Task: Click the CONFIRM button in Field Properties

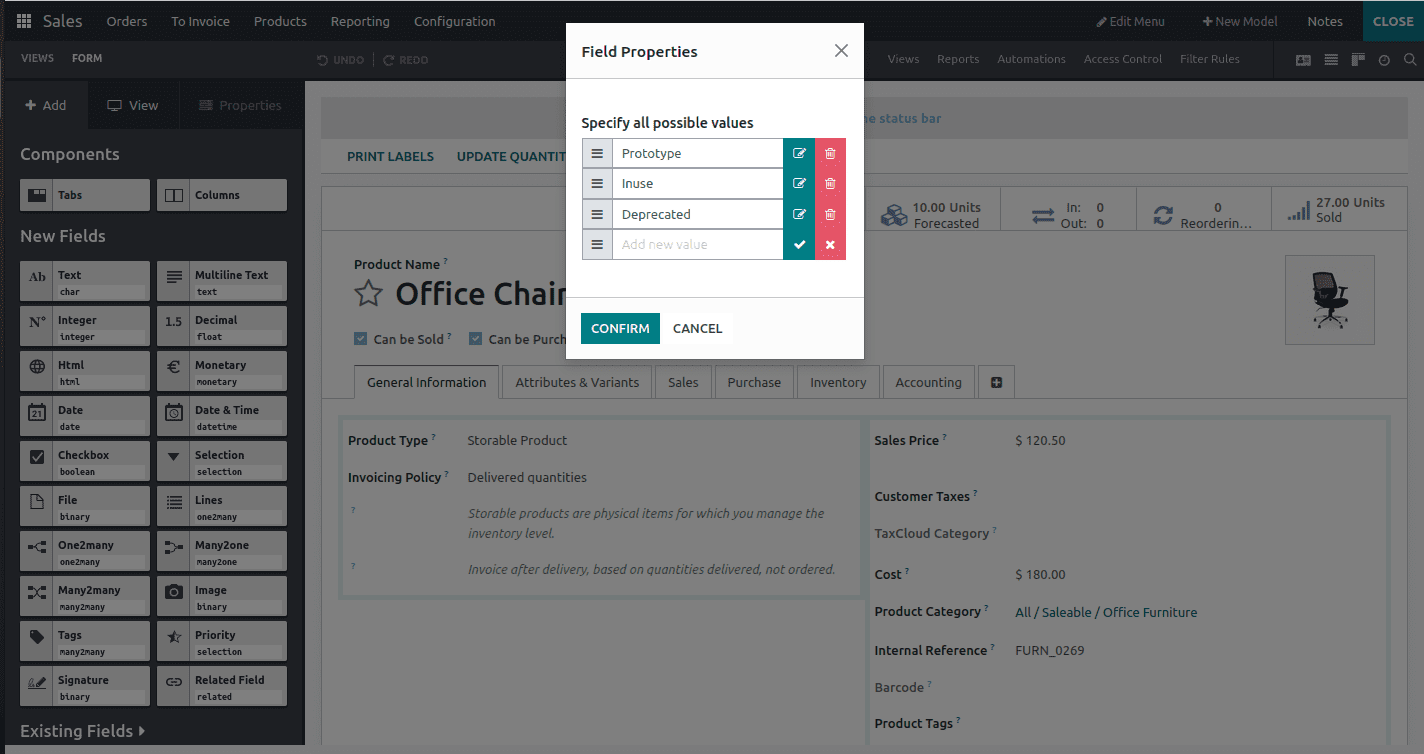Action: (x=619, y=328)
